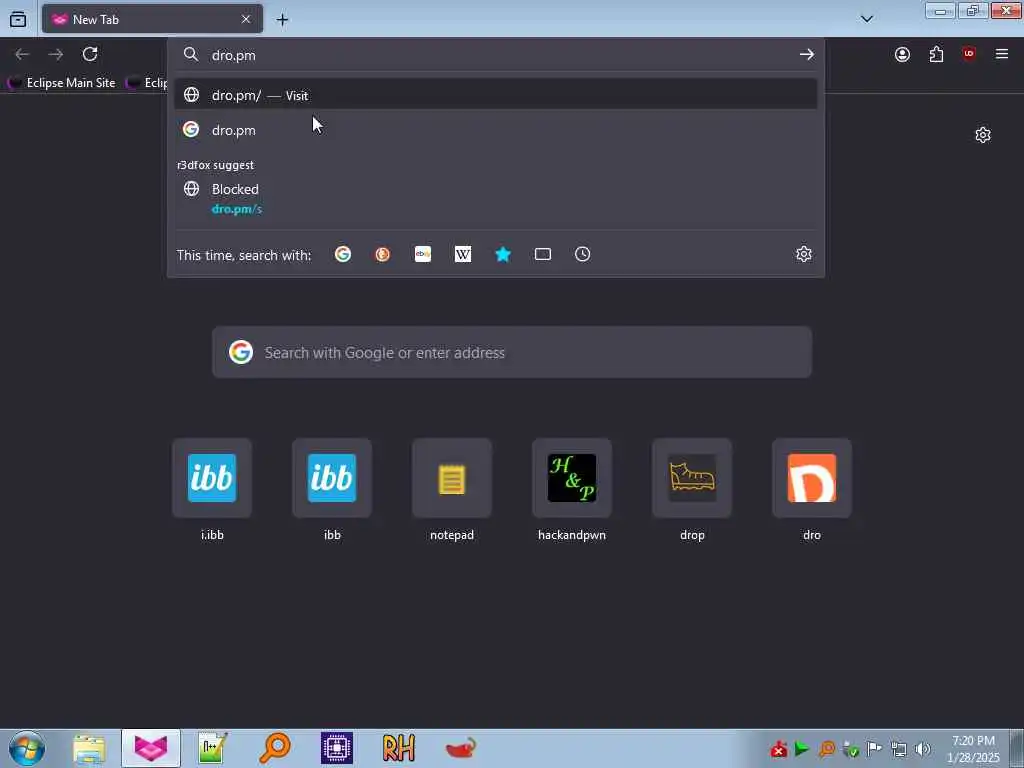This screenshot has height=768, width=1024.
Task: Open the Action Center flag tray icon
Action: click(874, 749)
